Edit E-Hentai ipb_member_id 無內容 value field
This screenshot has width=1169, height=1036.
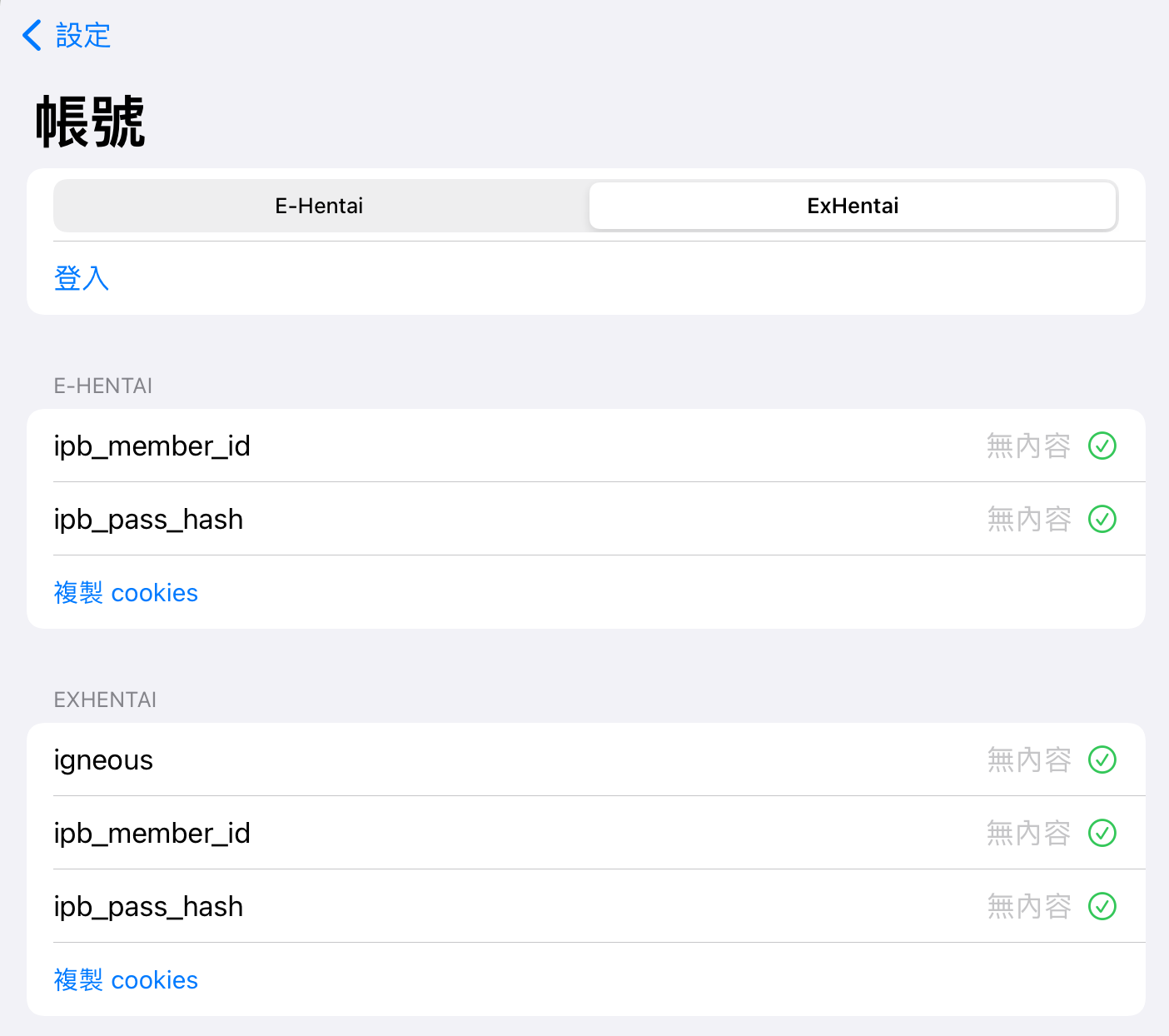coord(1028,446)
